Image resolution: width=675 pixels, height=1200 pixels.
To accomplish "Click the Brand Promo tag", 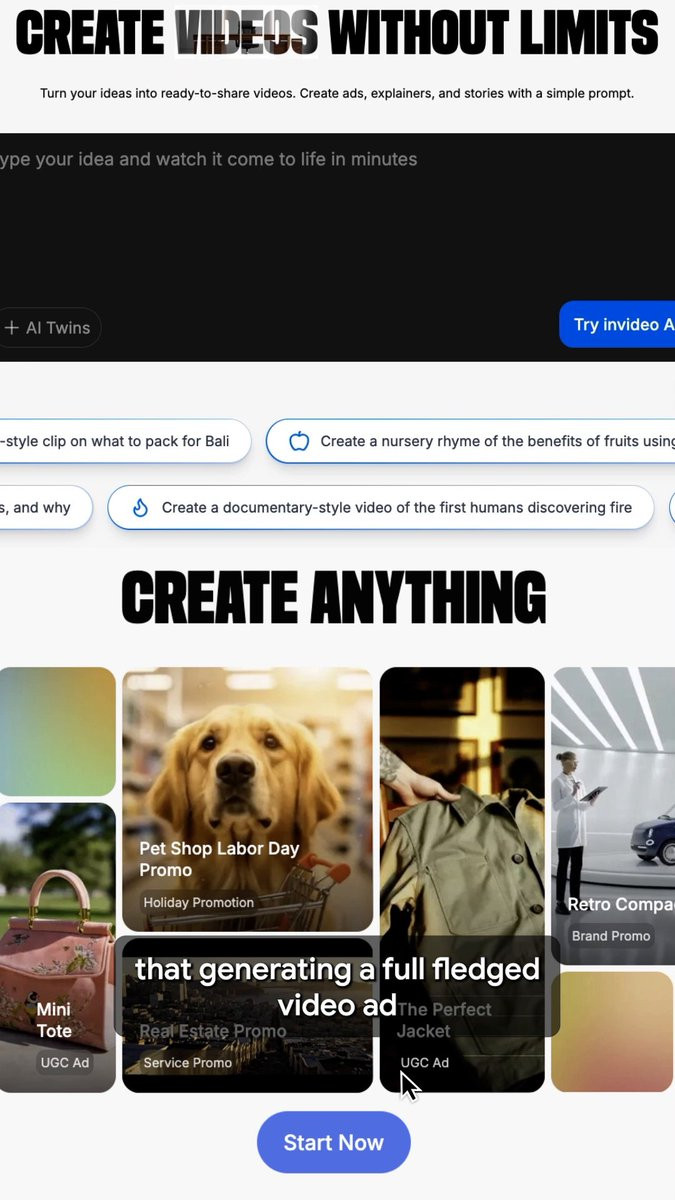I will (611, 936).
